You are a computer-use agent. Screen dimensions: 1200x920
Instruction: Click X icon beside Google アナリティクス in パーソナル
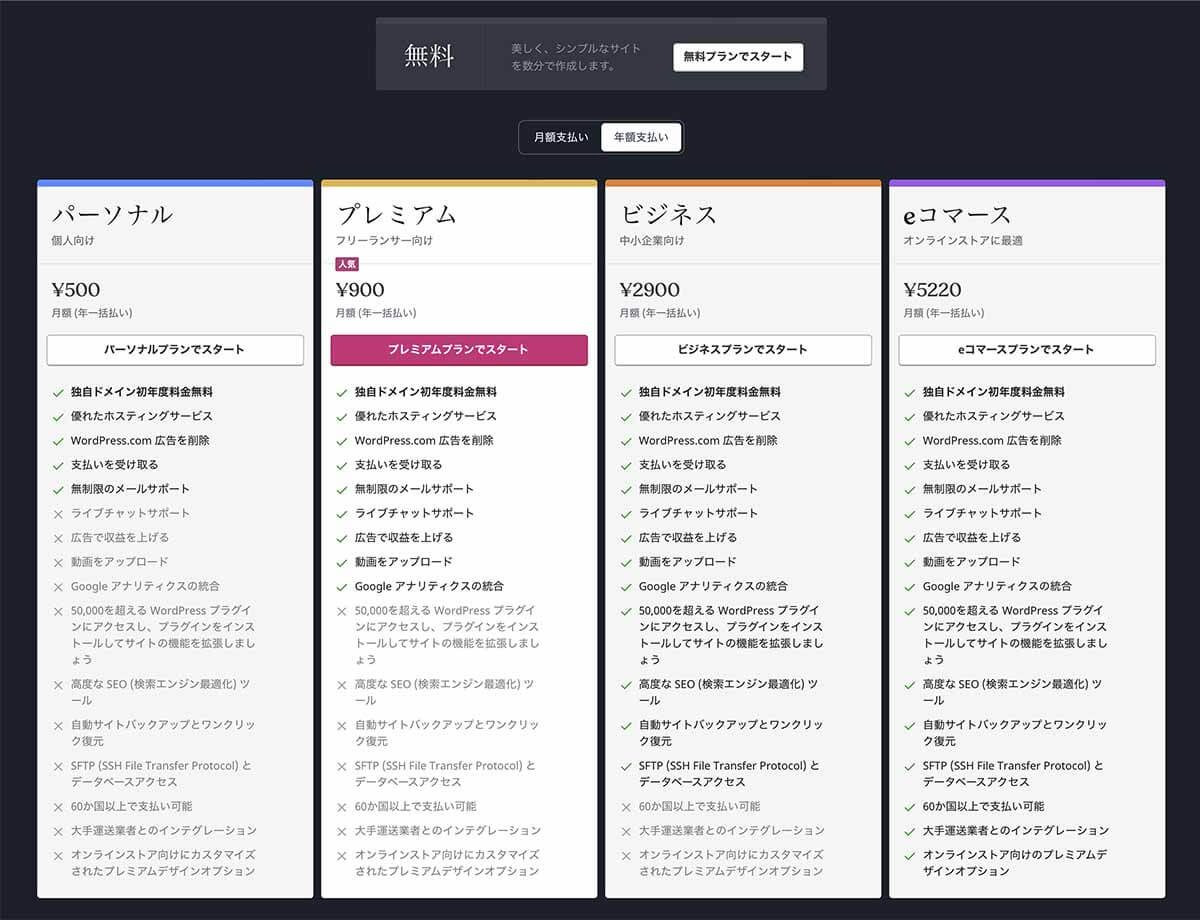(58, 587)
